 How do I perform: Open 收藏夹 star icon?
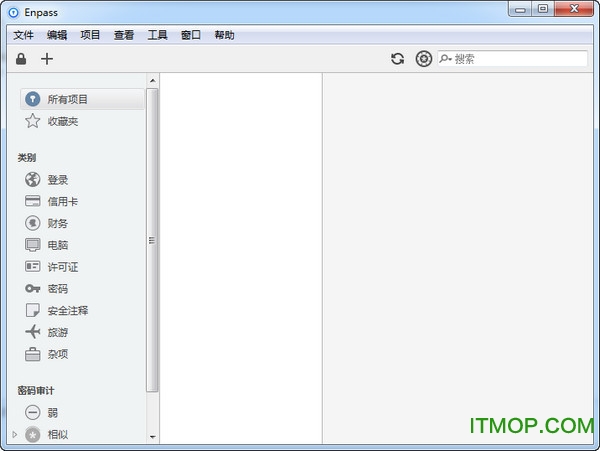pos(33,121)
